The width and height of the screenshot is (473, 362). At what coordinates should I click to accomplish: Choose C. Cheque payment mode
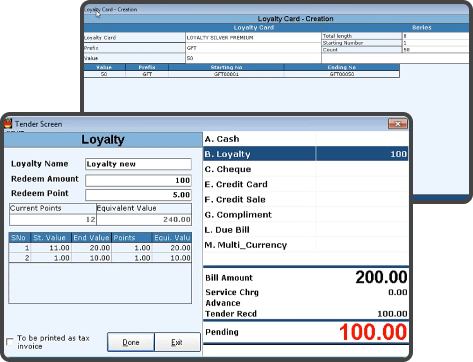[306, 169]
